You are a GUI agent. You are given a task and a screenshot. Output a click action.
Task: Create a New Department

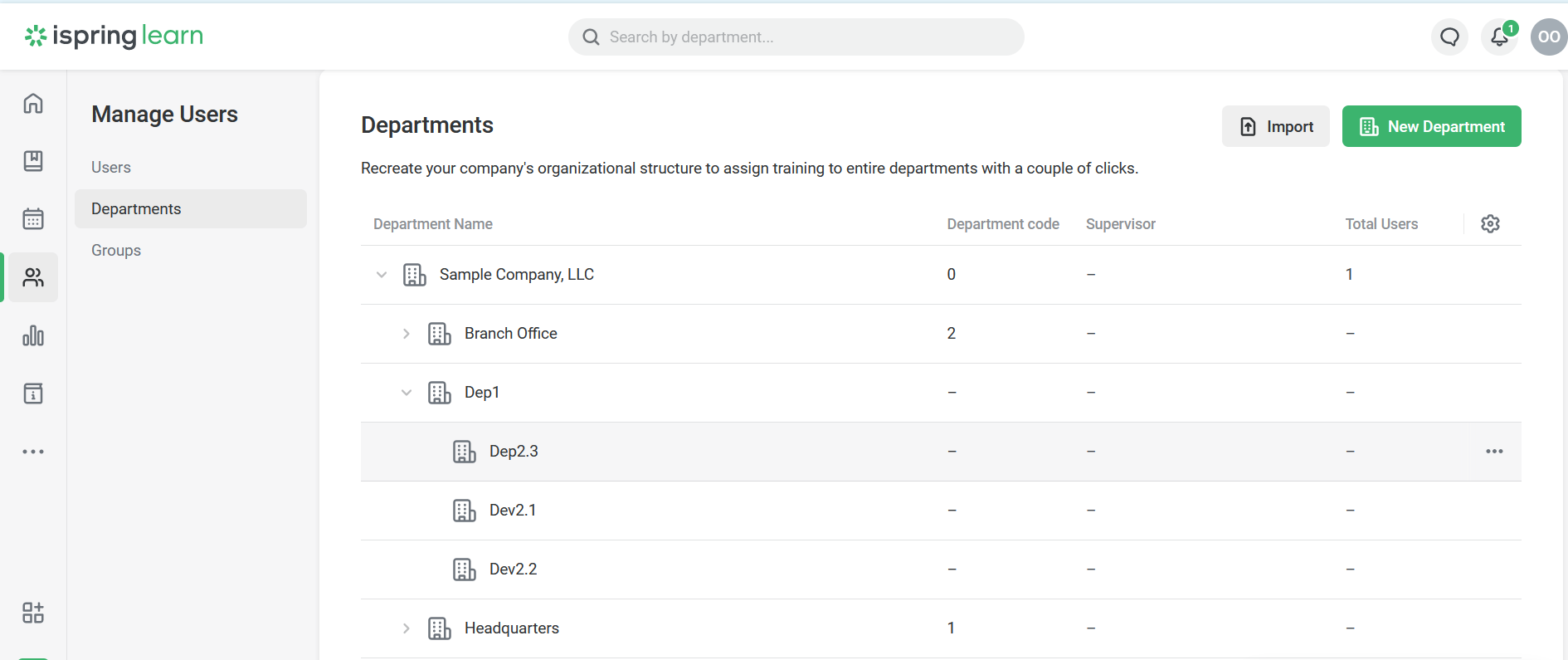[x=1431, y=127]
